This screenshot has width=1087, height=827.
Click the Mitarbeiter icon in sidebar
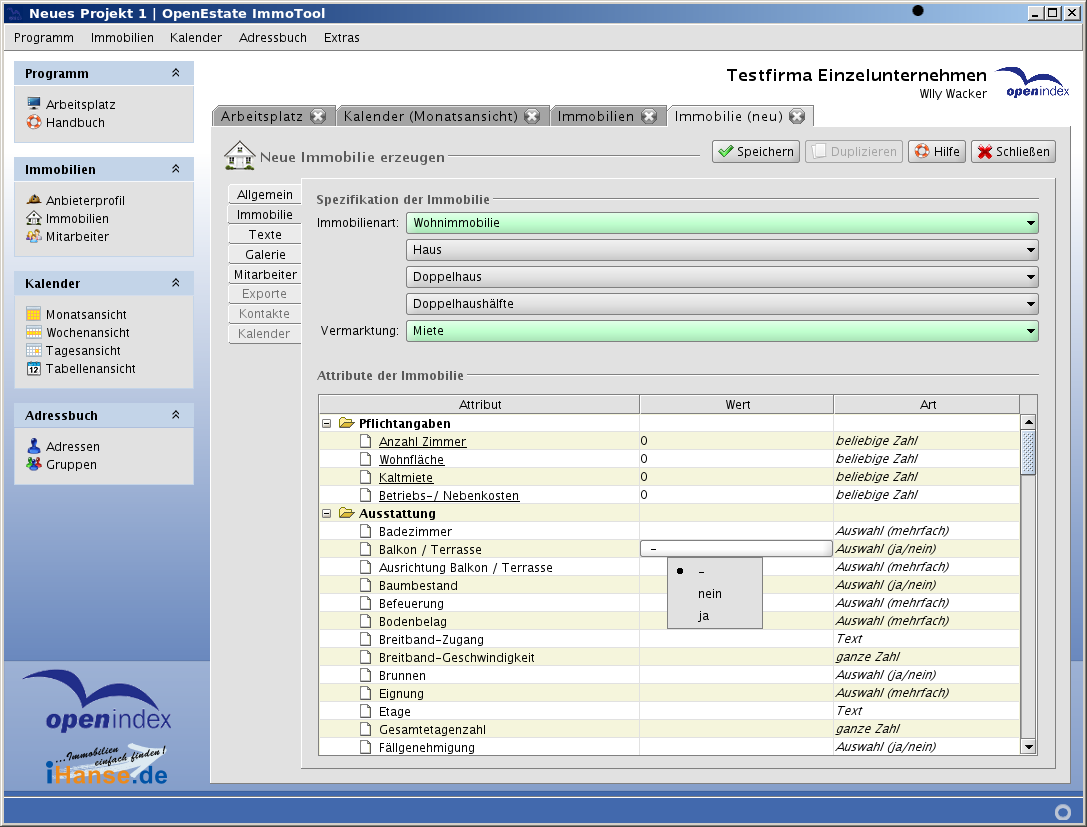coord(34,237)
